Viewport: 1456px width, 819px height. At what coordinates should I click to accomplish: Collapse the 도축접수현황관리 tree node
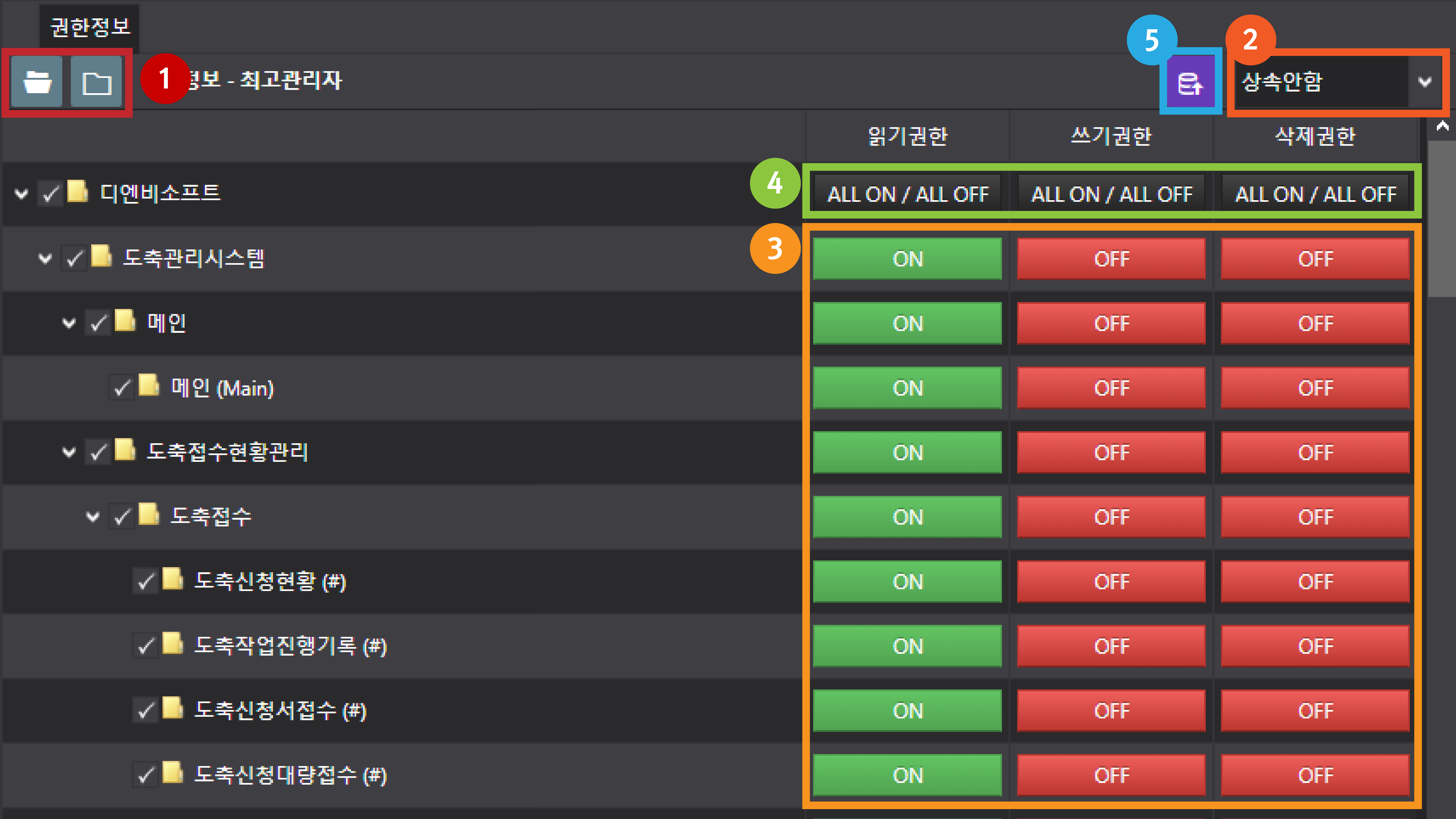pyautogui.click(x=69, y=452)
